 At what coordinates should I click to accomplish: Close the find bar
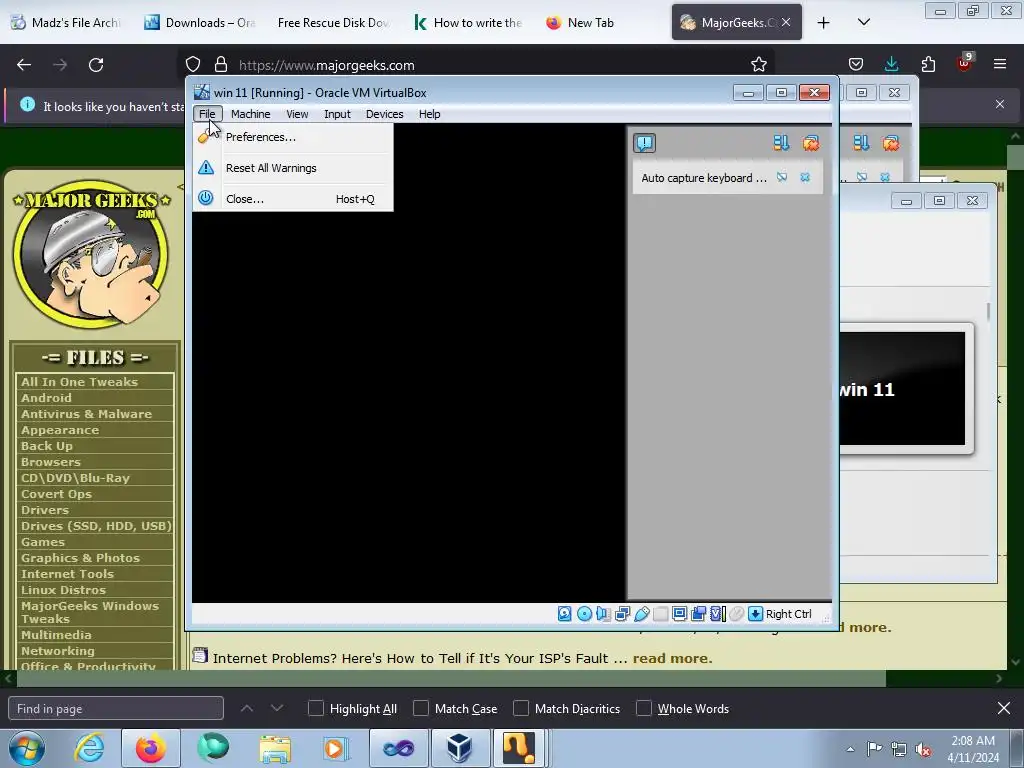tap(1003, 708)
